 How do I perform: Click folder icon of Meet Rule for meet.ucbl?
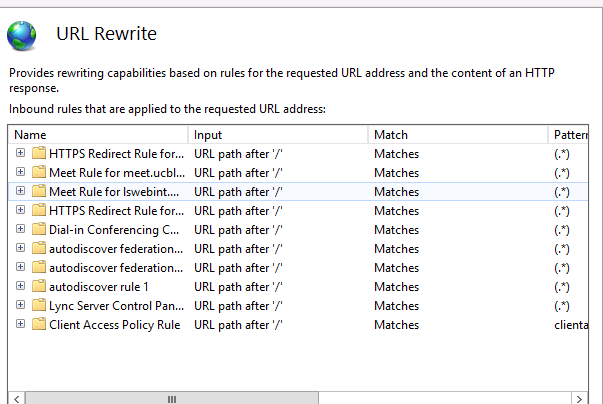point(39,173)
